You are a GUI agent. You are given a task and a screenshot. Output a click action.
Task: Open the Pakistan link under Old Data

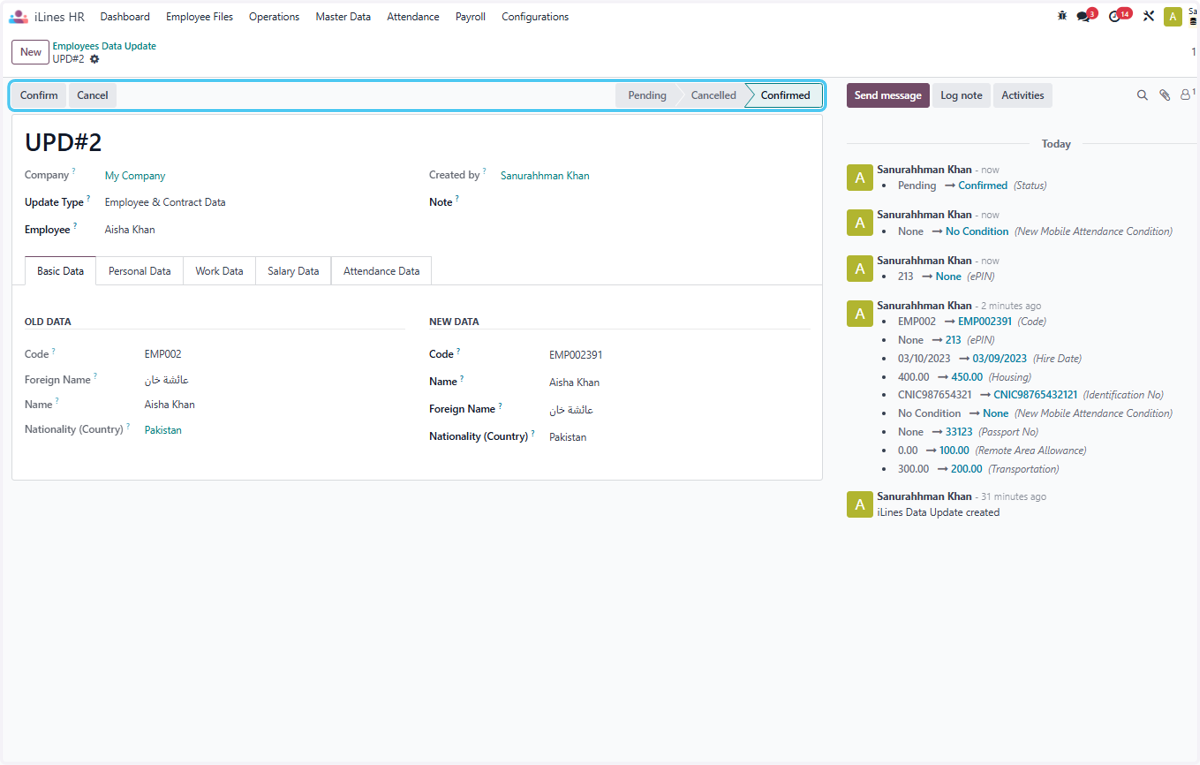click(x=163, y=430)
